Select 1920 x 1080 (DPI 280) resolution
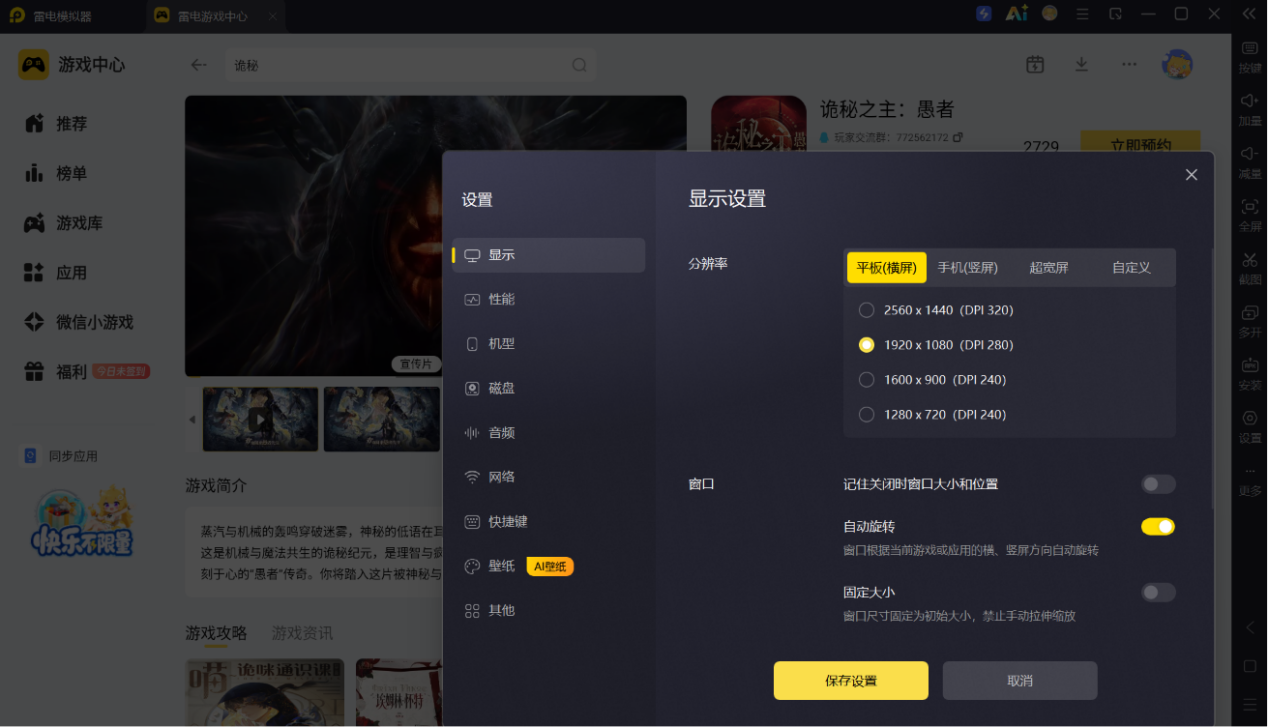 tap(936, 345)
